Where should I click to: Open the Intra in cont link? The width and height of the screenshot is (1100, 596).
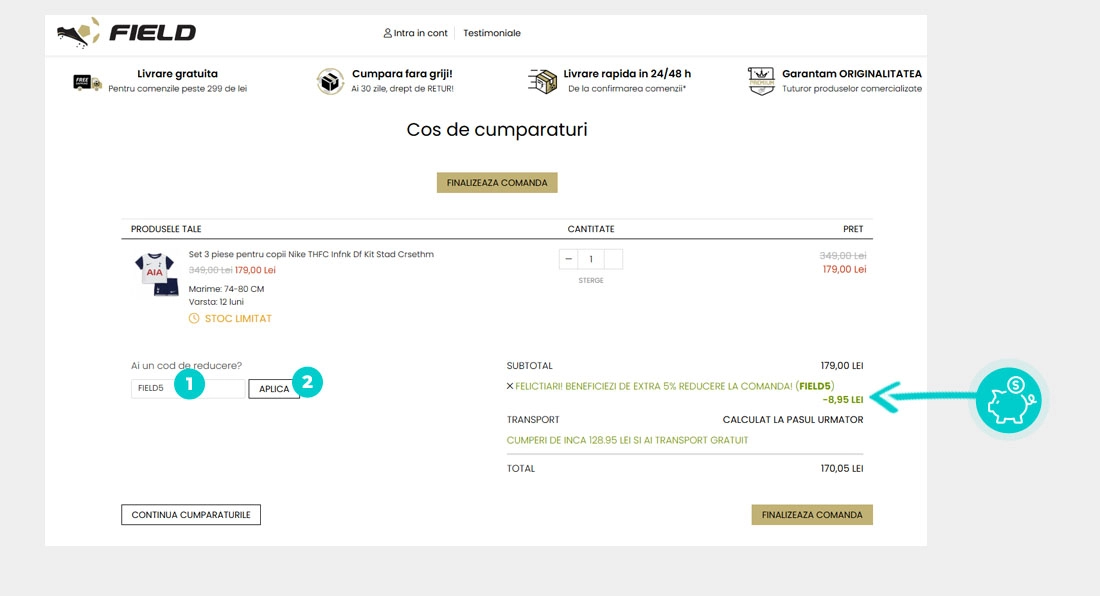(420, 33)
